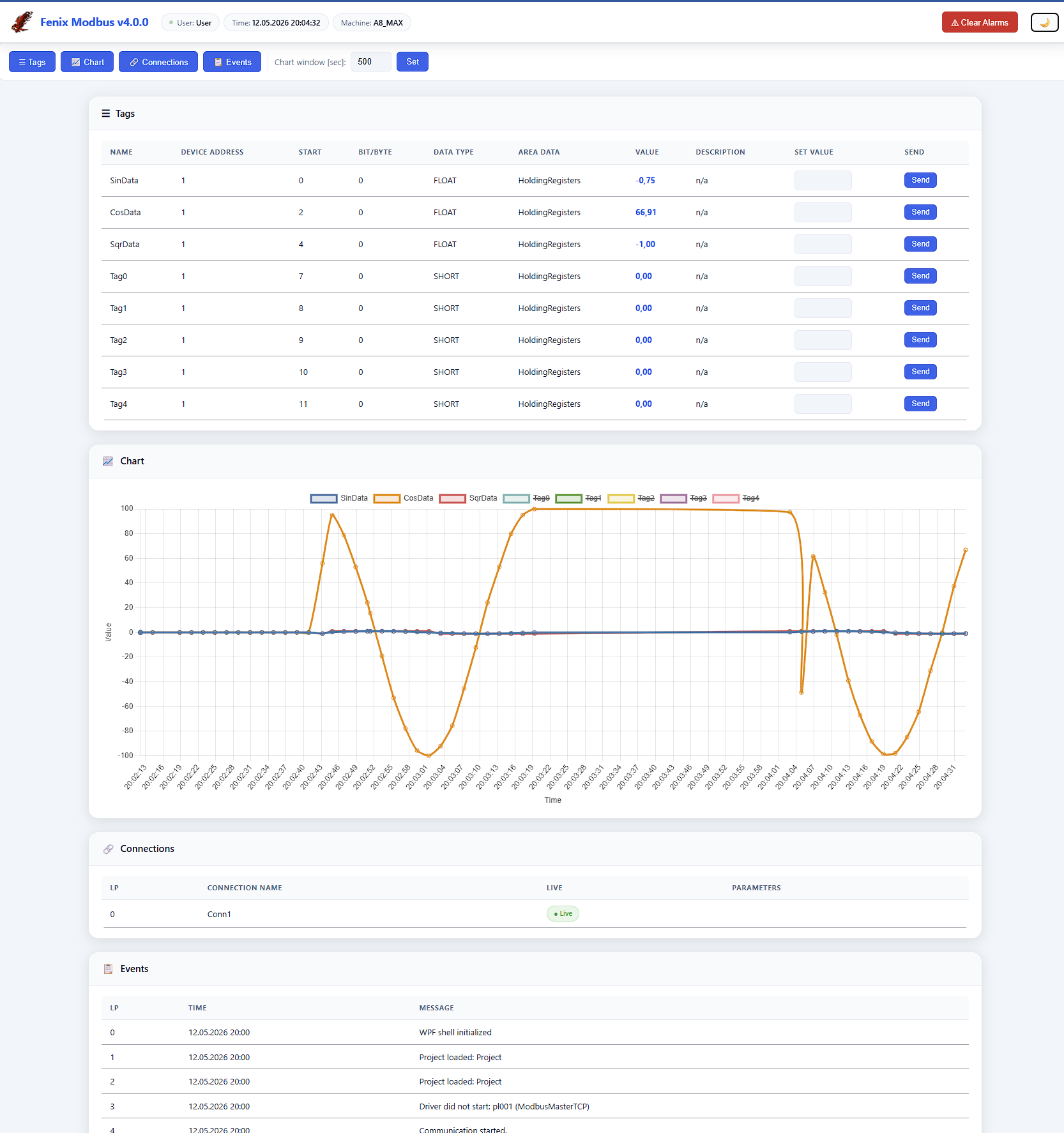Toggle dark mode with the moon icon

coord(1044,22)
